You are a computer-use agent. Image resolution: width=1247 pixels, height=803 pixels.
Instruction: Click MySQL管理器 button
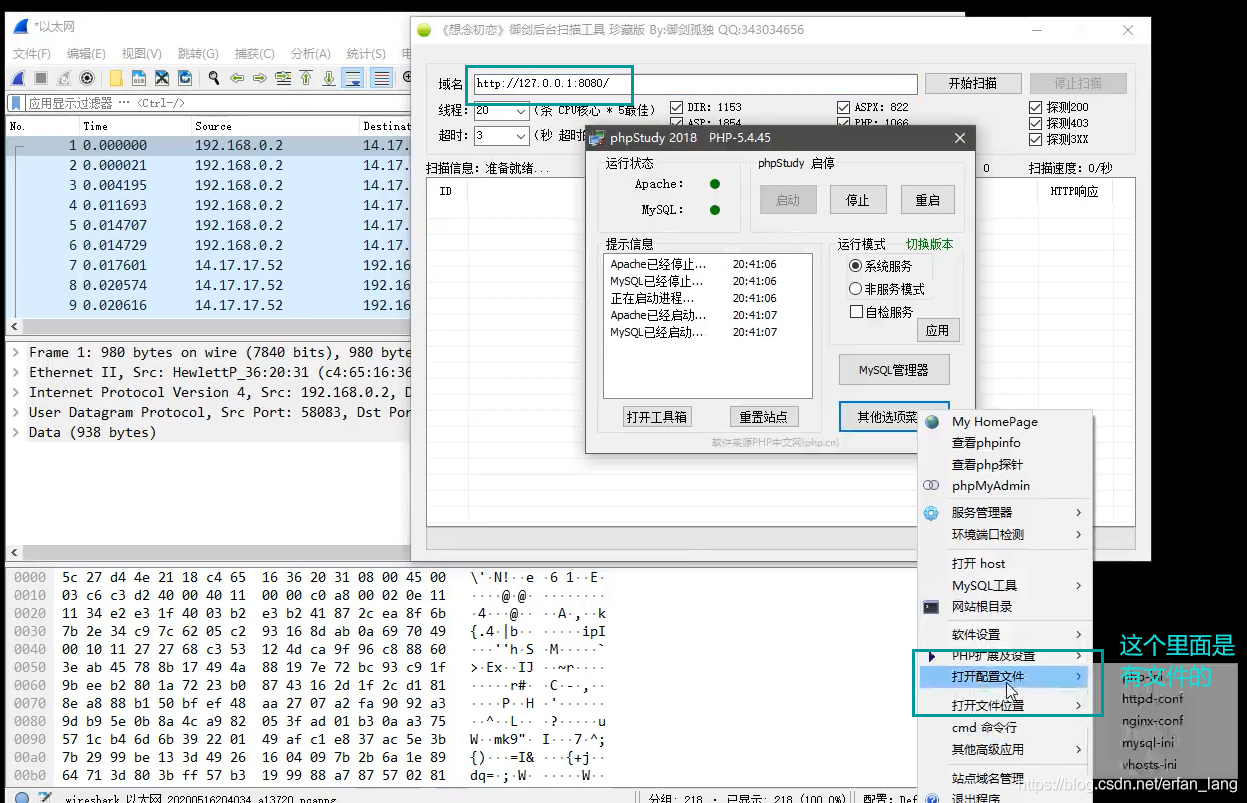coord(894,370)
